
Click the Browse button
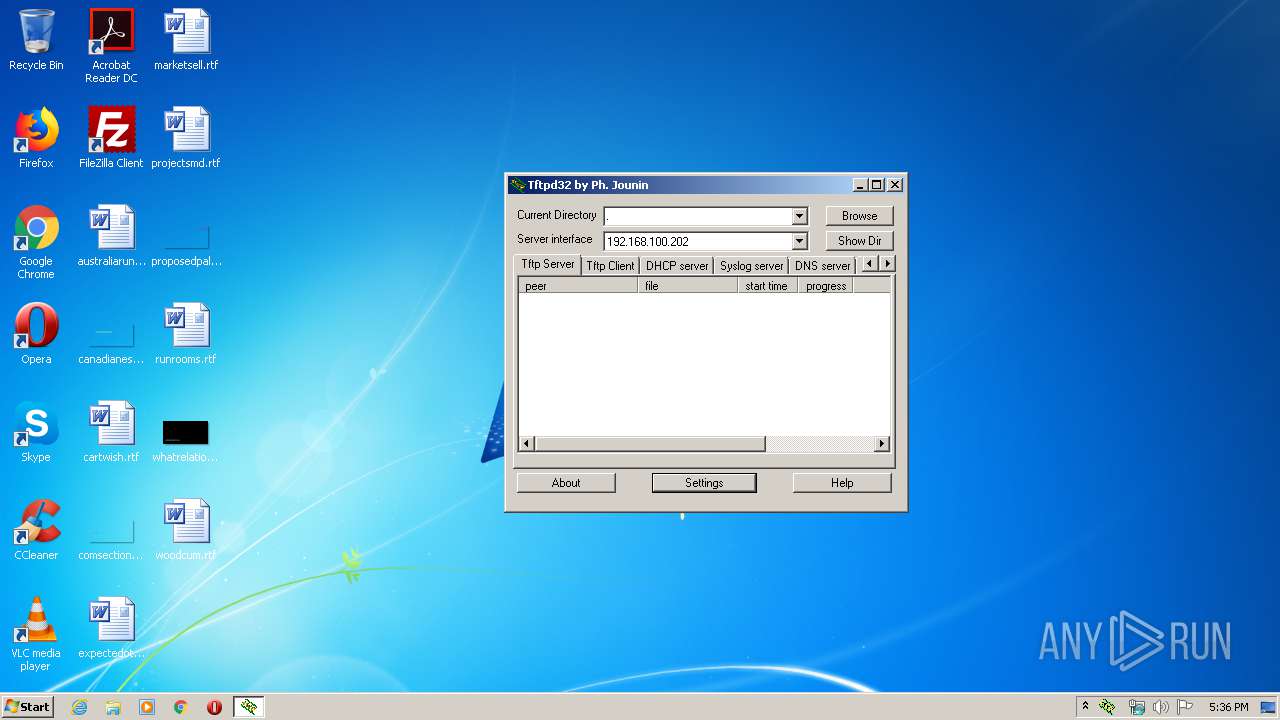point(859,216)
